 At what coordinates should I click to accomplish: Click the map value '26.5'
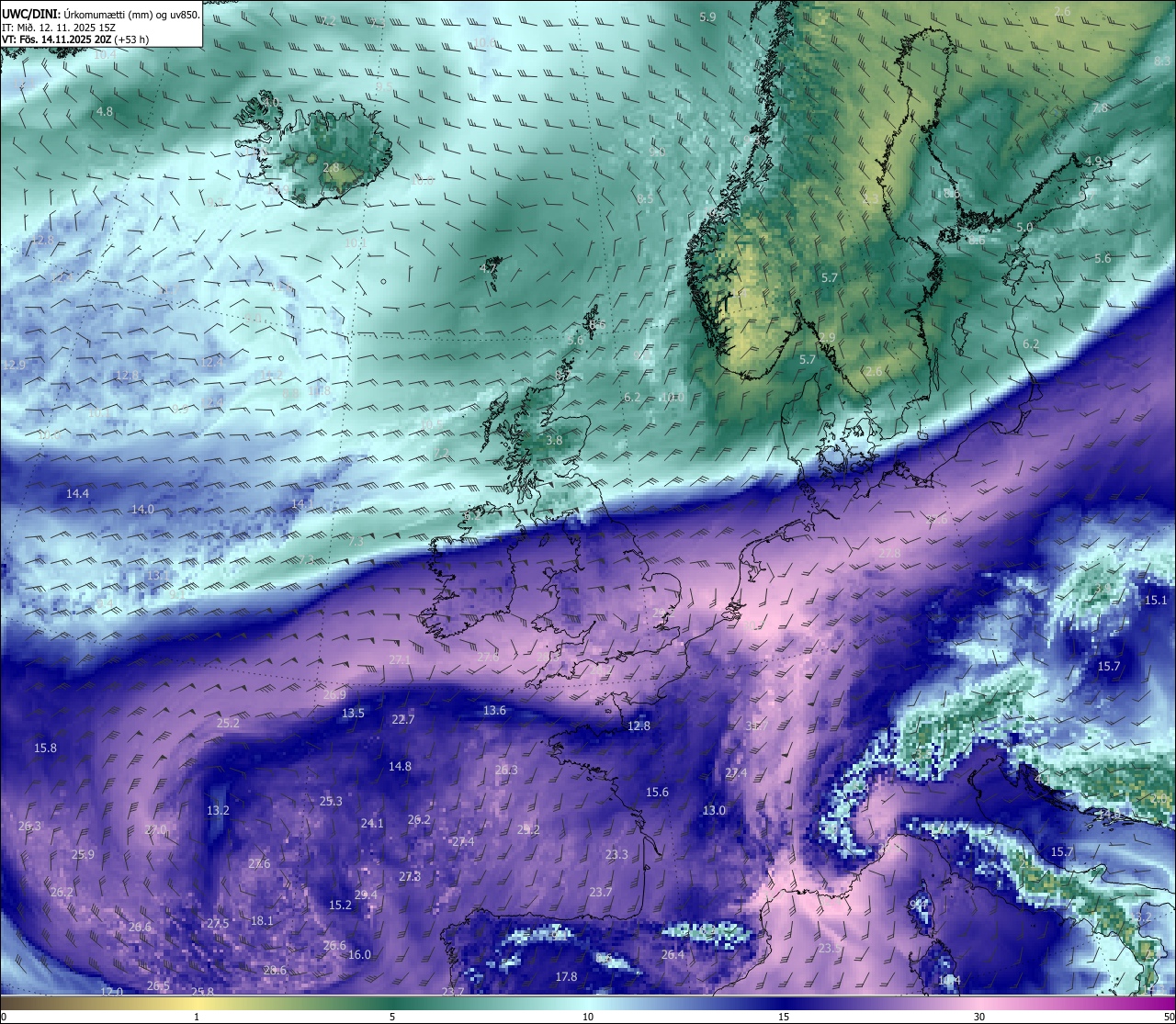tap(158, 985)
